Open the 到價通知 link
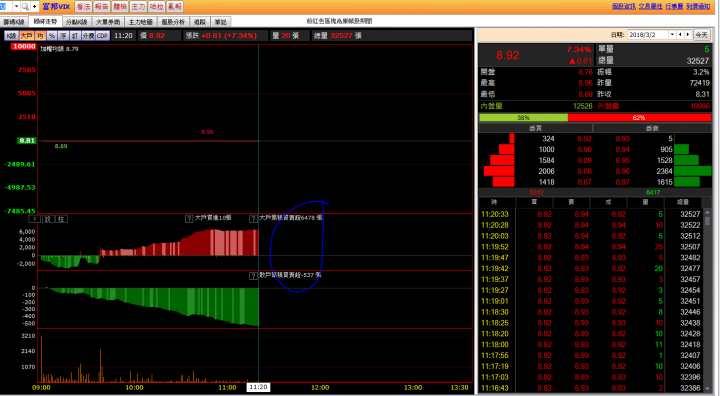This screenshot has width=720, height=396. pos(698,6)
